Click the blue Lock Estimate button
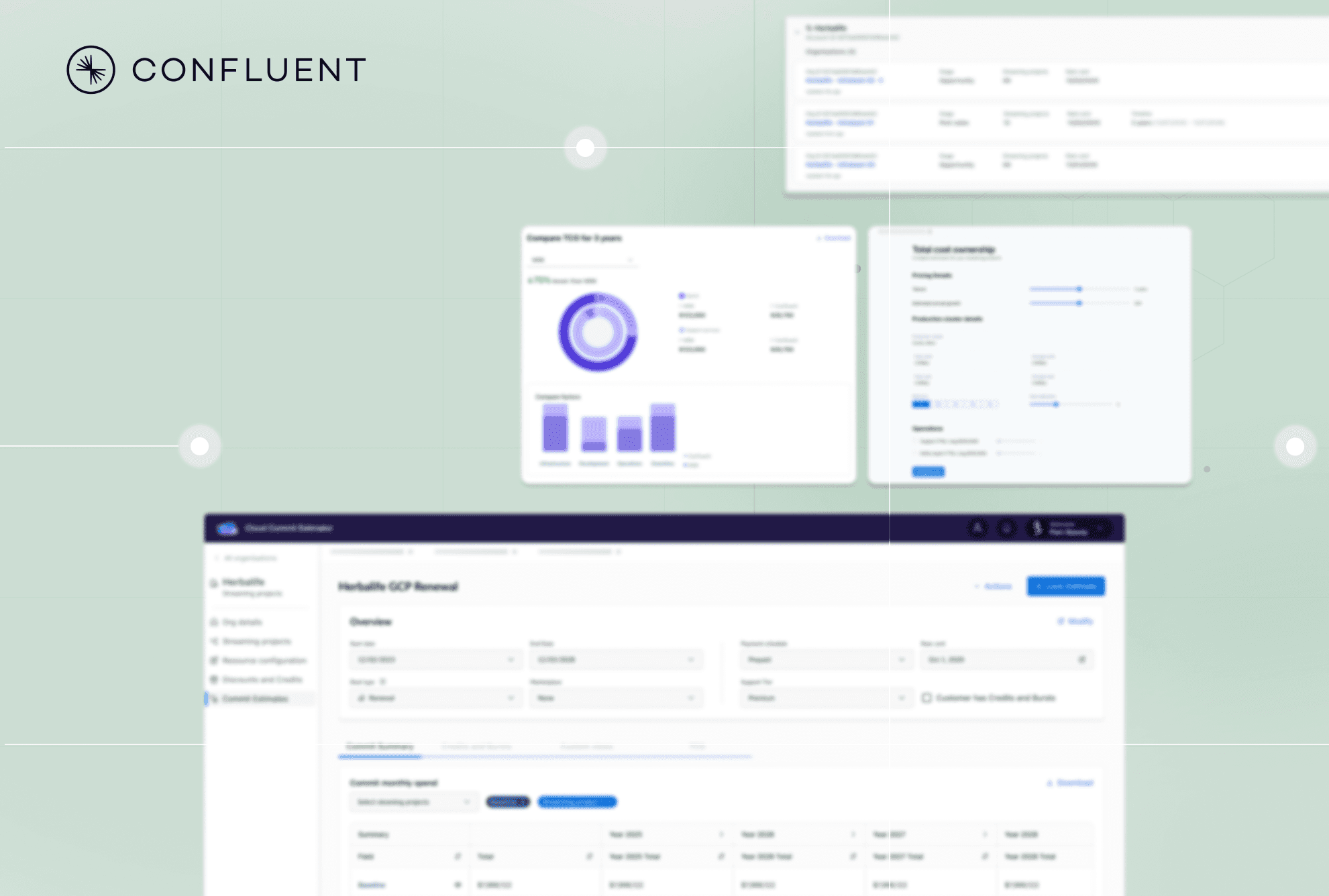 (1065, 586)
